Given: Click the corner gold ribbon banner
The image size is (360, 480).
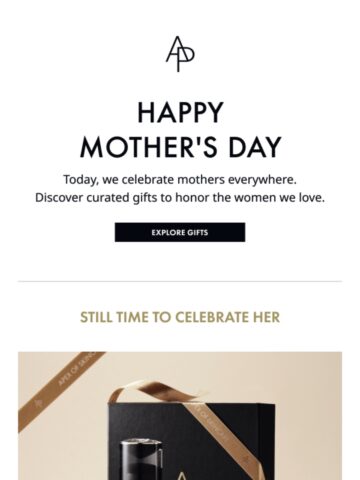Looking at the screenshot, I should pos(60,390).
